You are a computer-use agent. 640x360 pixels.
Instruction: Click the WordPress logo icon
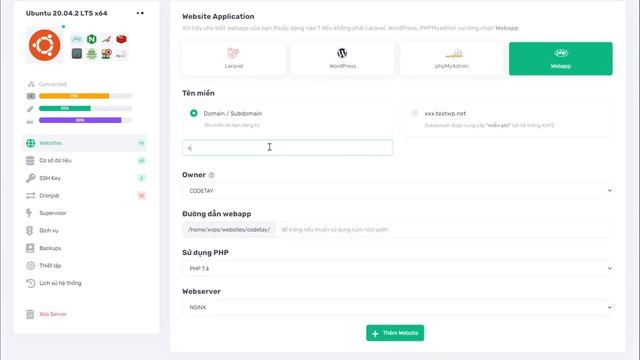click(342, 53)
